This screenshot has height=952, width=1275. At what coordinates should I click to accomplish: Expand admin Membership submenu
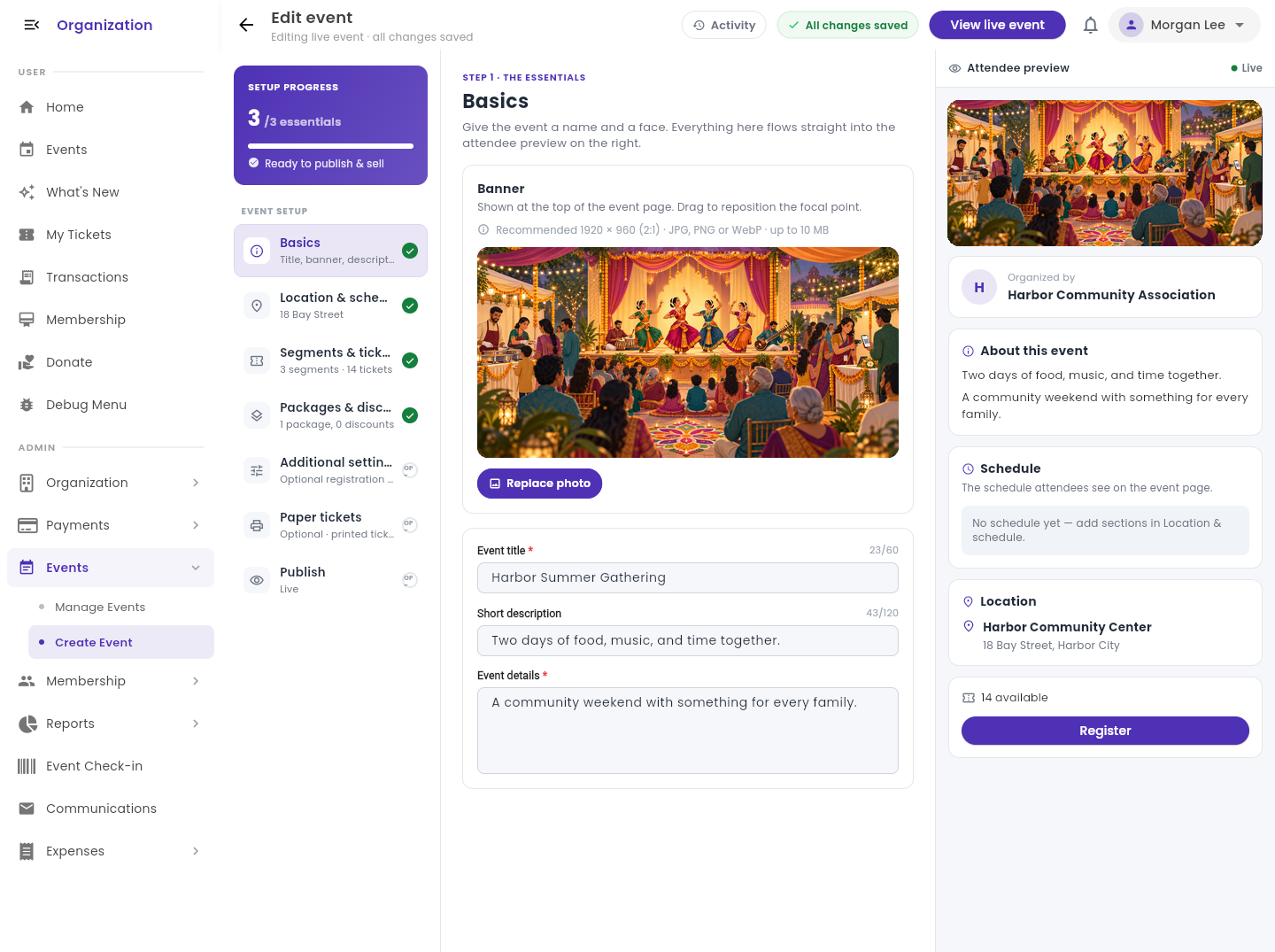196,681
